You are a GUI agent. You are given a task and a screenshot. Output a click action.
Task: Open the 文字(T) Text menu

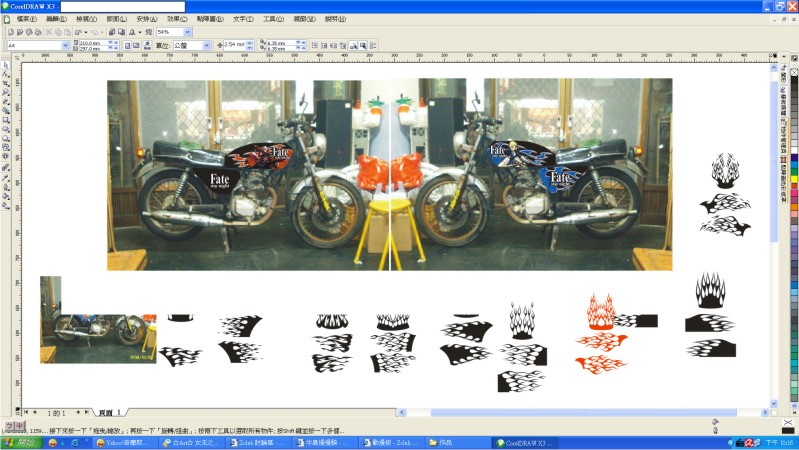[243, 19]
